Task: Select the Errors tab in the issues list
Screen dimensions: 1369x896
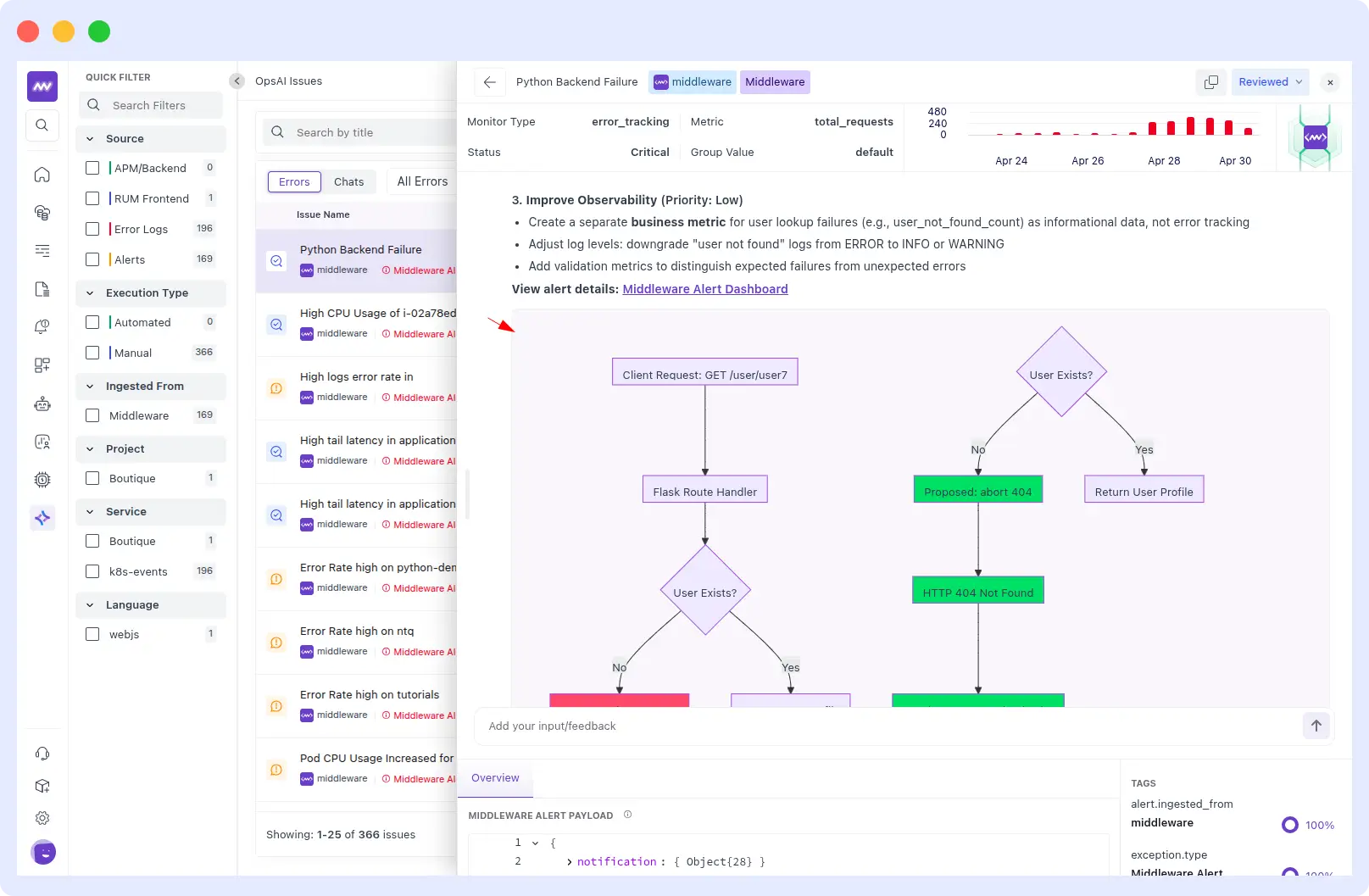Action: pos(294,181)
